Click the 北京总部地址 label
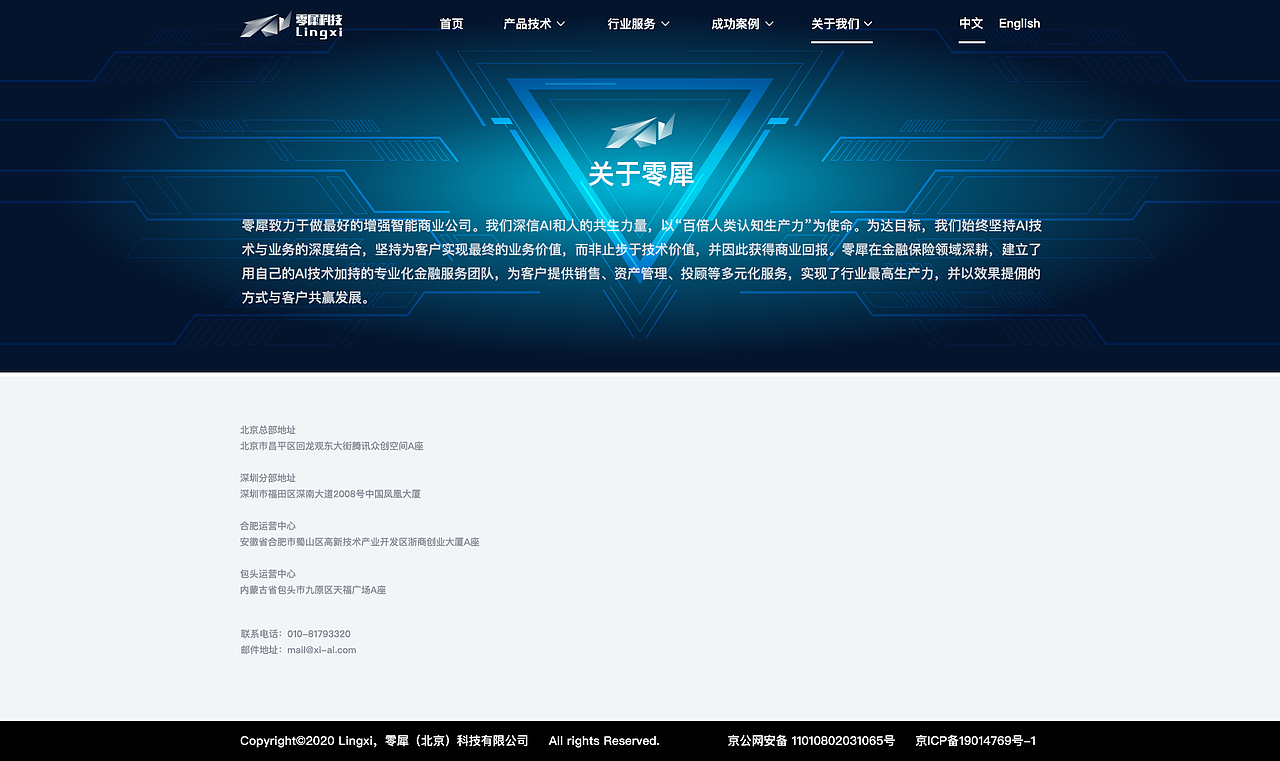 (x=268, y=430)
